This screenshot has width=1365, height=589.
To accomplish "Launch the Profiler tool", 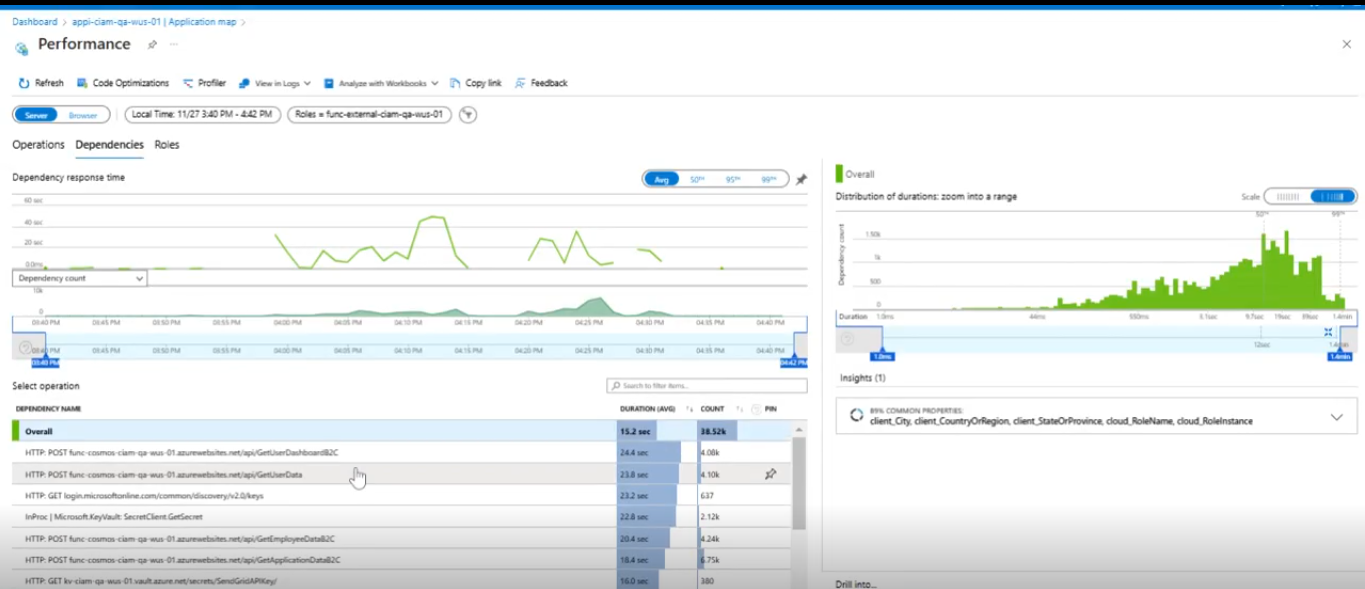I will (x=203, y=84).
